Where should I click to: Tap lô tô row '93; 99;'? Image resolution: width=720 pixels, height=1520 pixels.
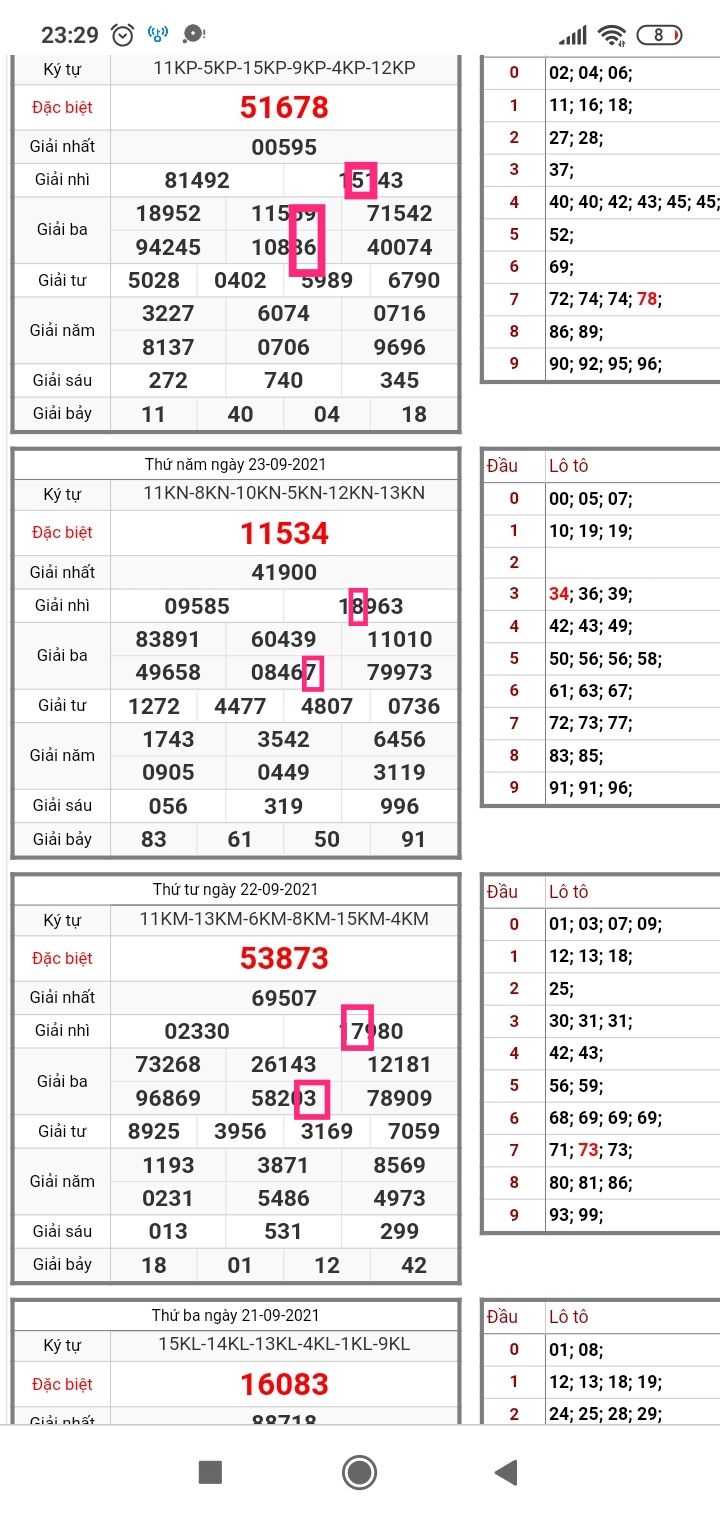(575, 1215)
